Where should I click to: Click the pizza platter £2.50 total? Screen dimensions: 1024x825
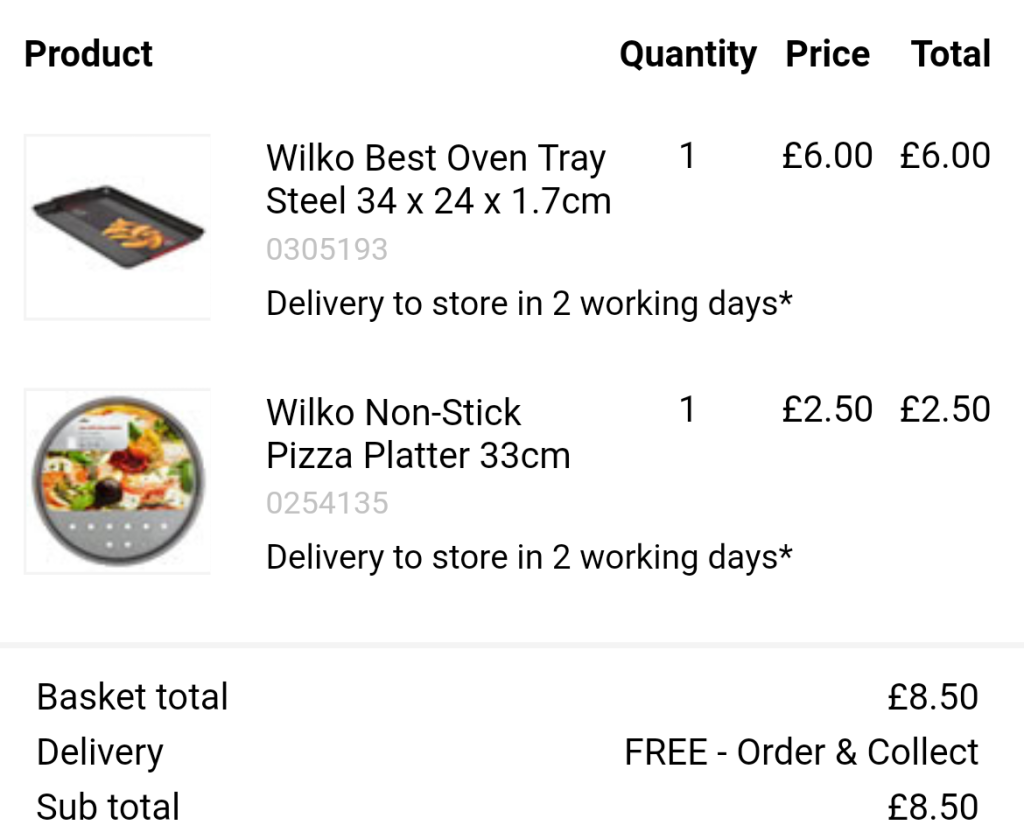click(x=945, y=410)
